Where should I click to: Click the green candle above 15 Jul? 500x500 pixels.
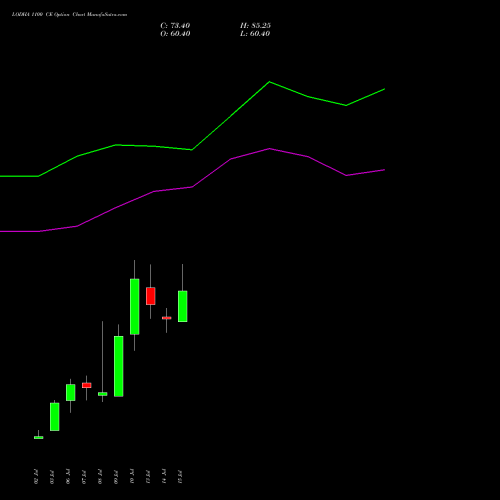183,306
